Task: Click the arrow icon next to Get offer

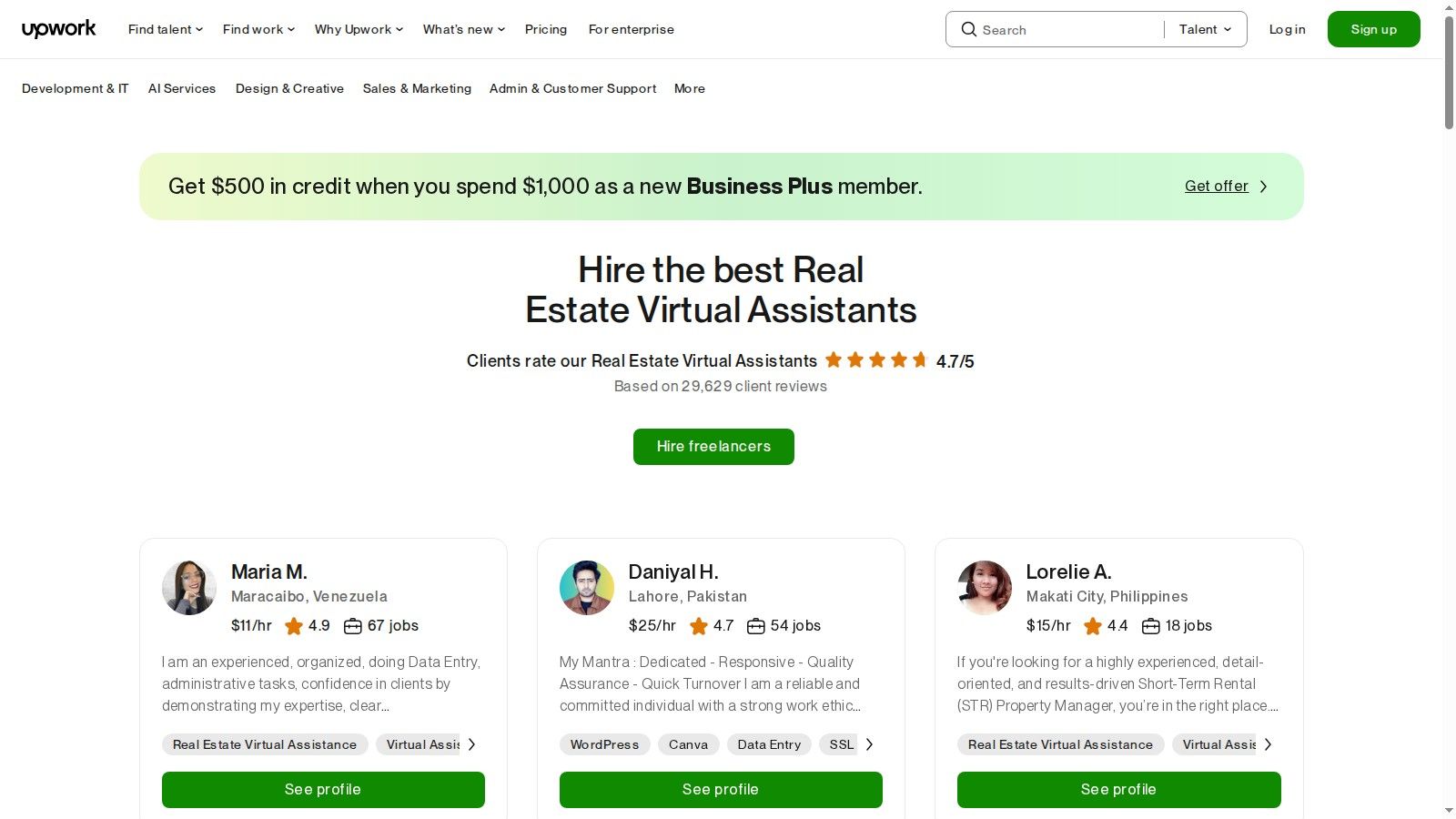Action: (x=1263, y=186)
